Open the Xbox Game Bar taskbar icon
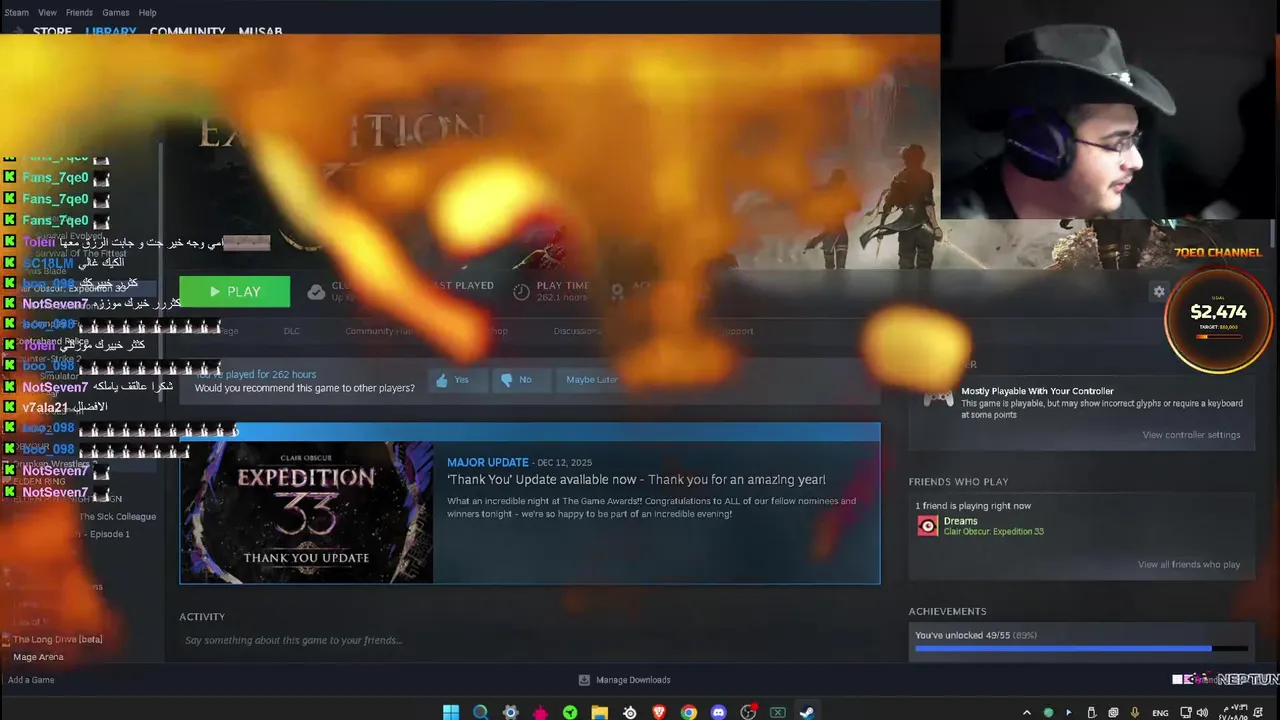 (x=778, y=712)
